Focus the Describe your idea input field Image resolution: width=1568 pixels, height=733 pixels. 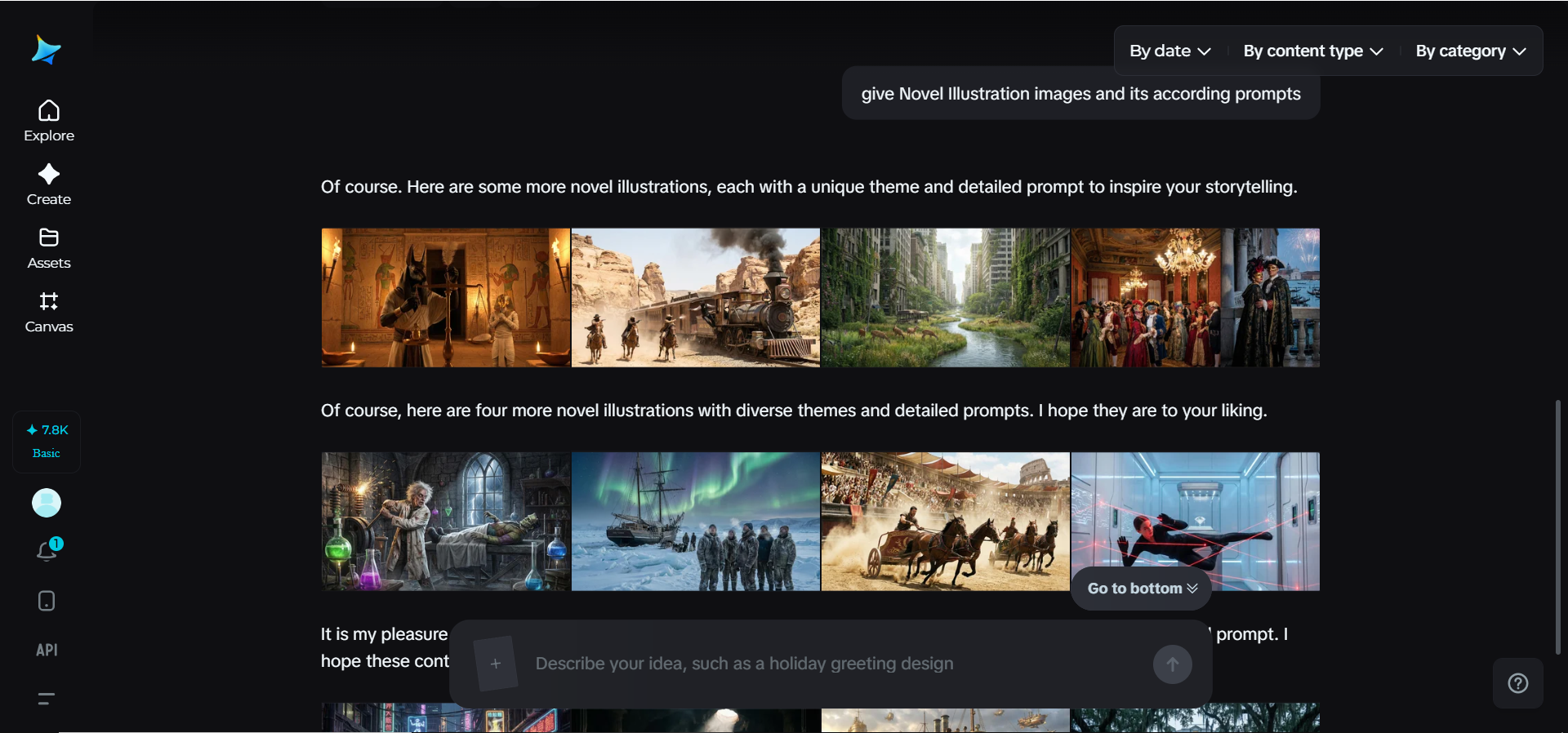point(833,664)
